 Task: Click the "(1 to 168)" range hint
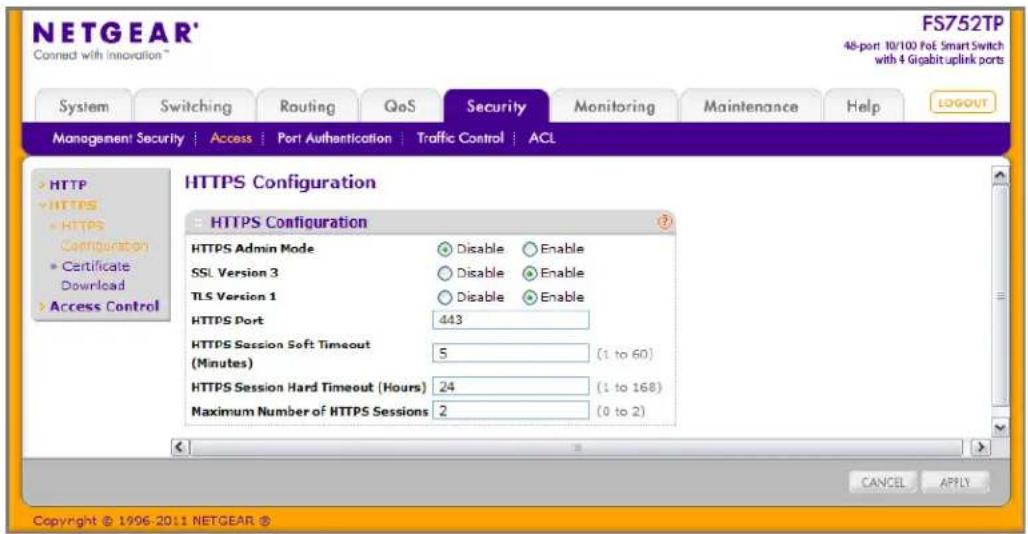629,387
